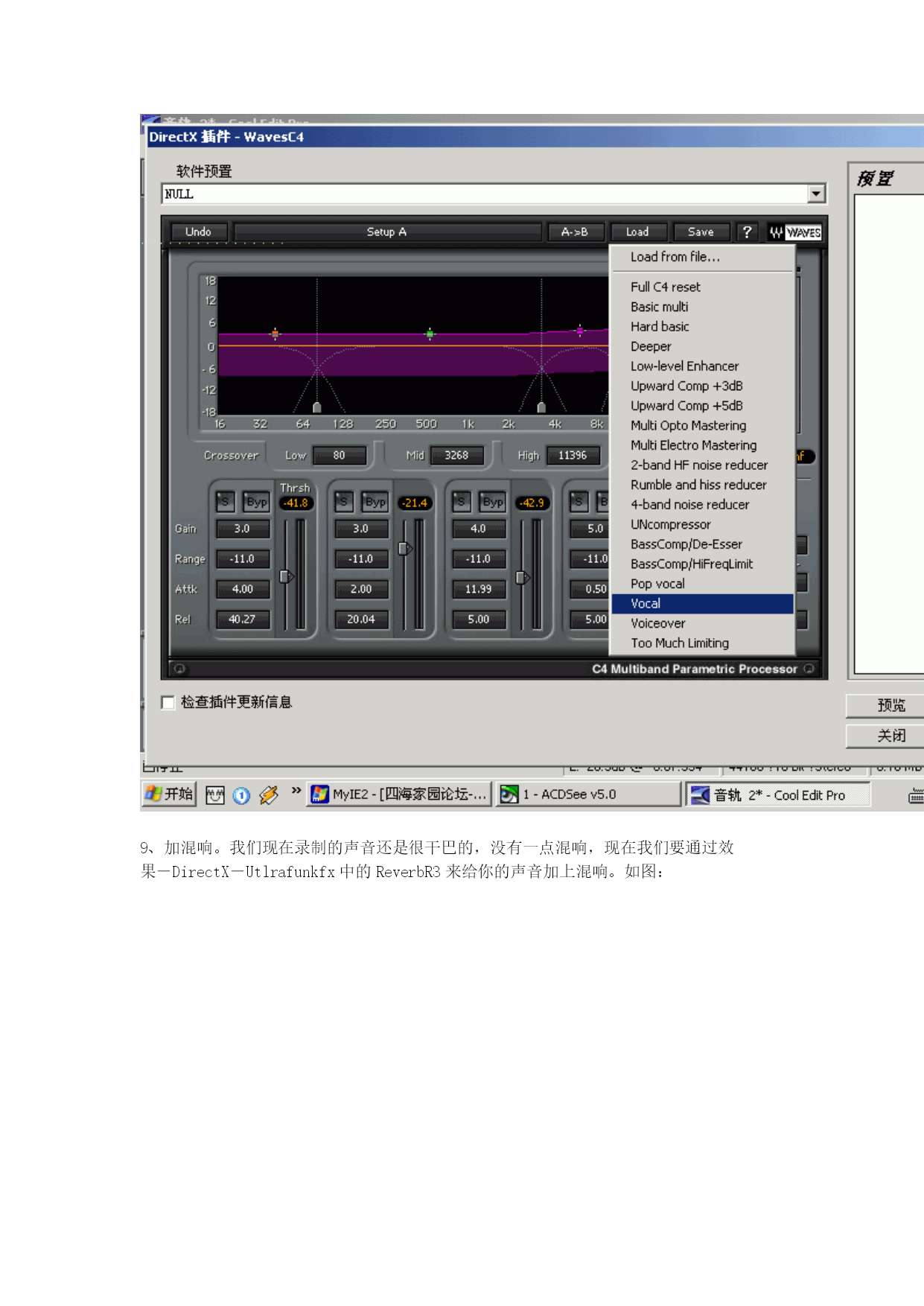Image resolution: width=924 pixels, height=1306 pixels.
Task: Open the first quick launch icon after Start
Action: (215, 795)
